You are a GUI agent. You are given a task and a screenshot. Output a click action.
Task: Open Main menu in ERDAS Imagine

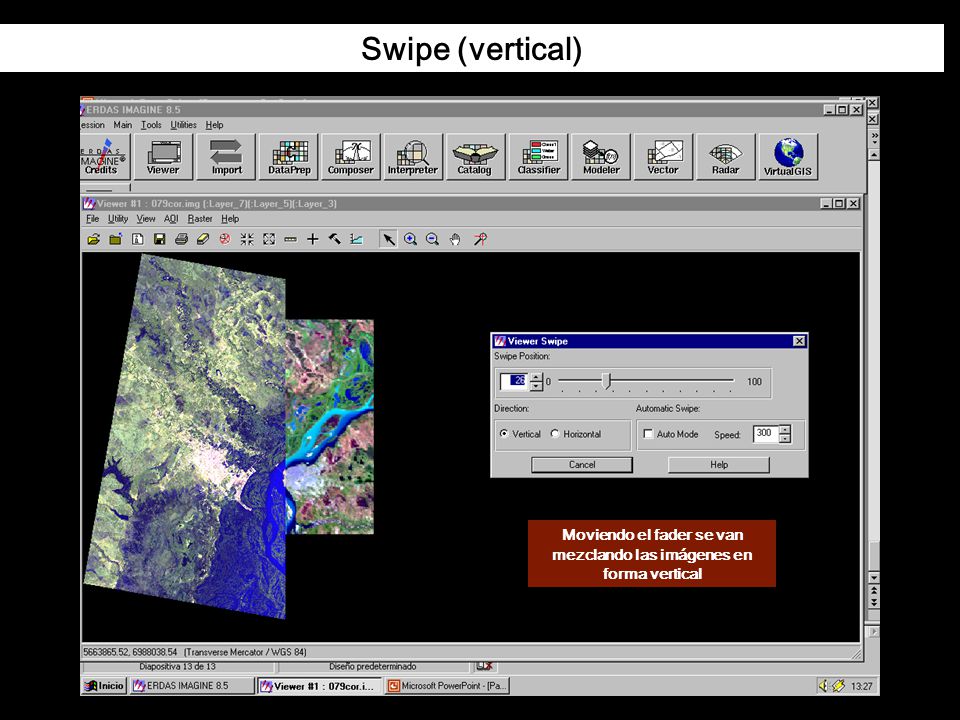click(x=122, y=125)
